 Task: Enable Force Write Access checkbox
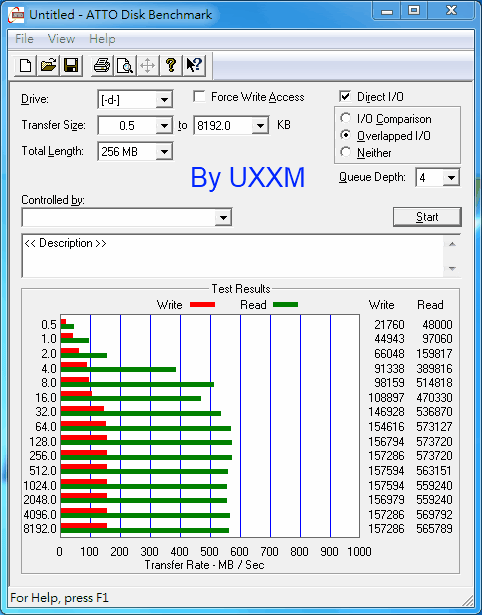point(199,96)
